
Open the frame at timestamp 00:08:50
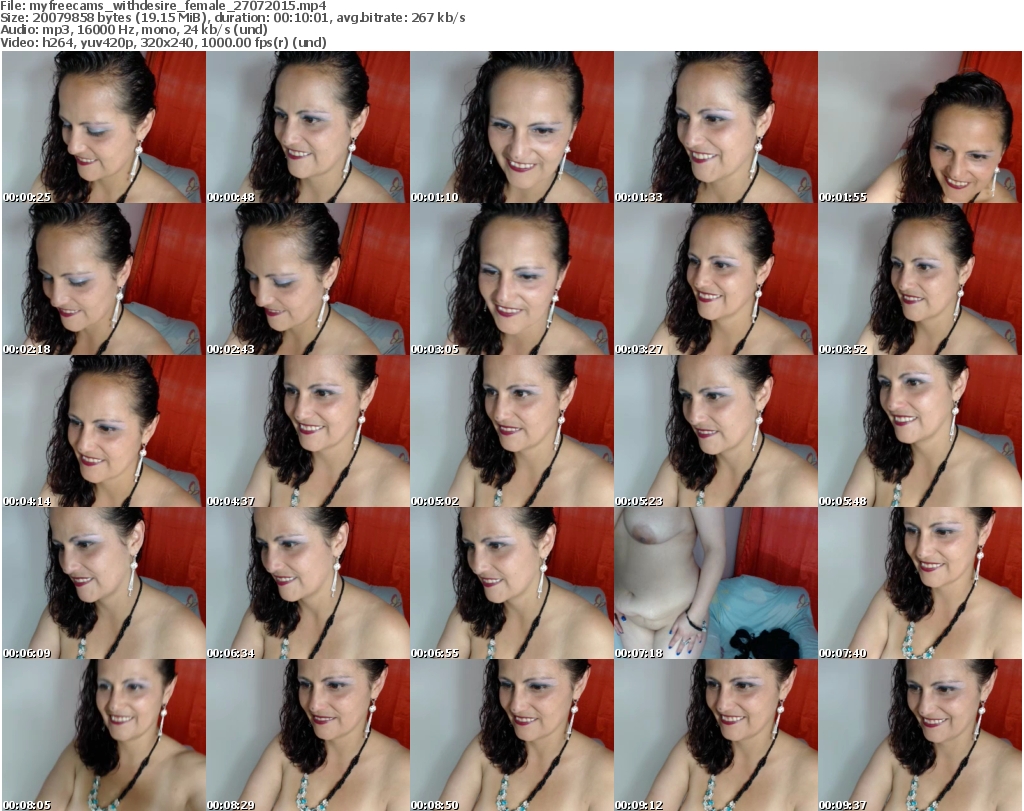512,735
